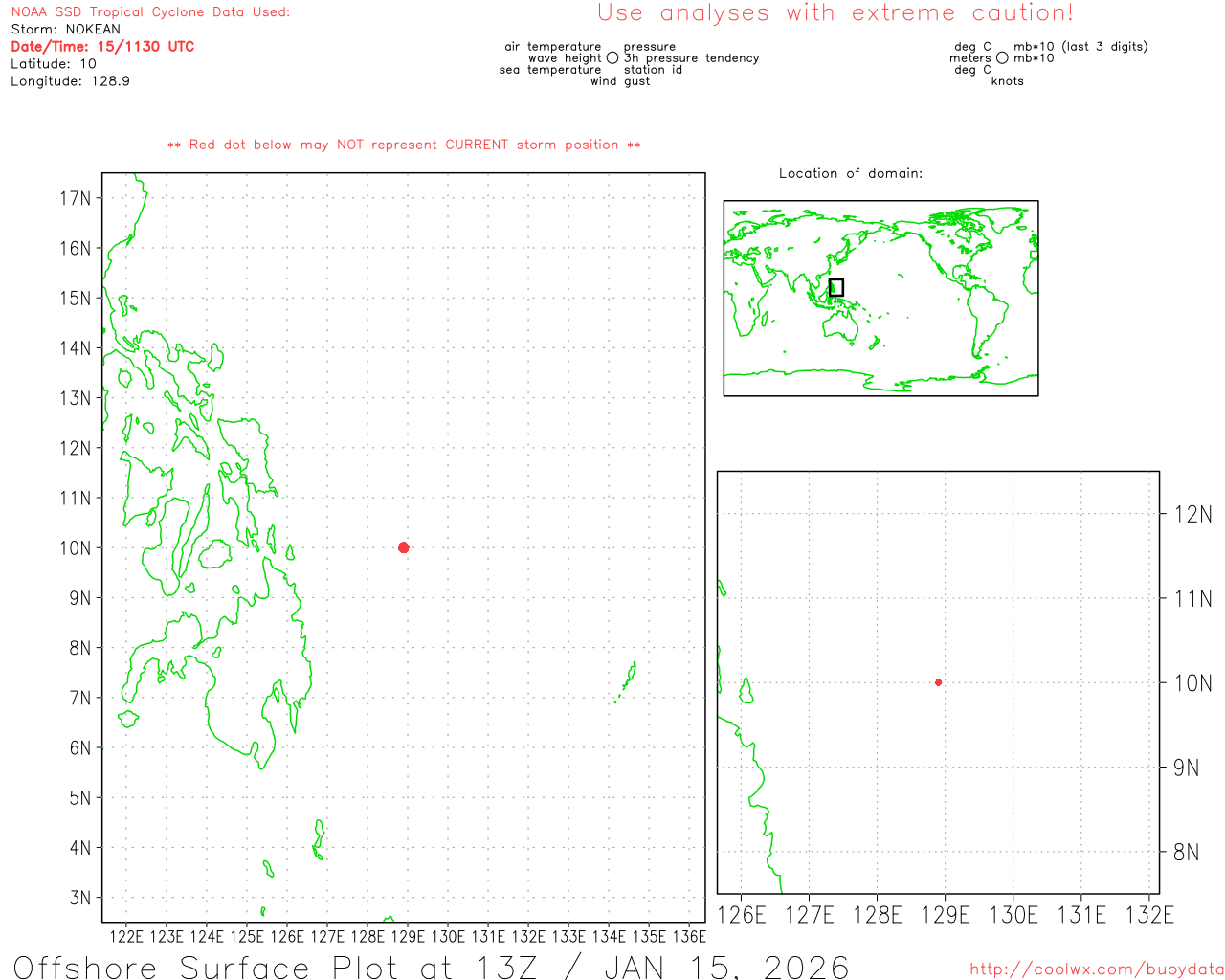Click Australia on the world locator map
The height and width of the screenshot is (980, 1225).
coord(841,326)
